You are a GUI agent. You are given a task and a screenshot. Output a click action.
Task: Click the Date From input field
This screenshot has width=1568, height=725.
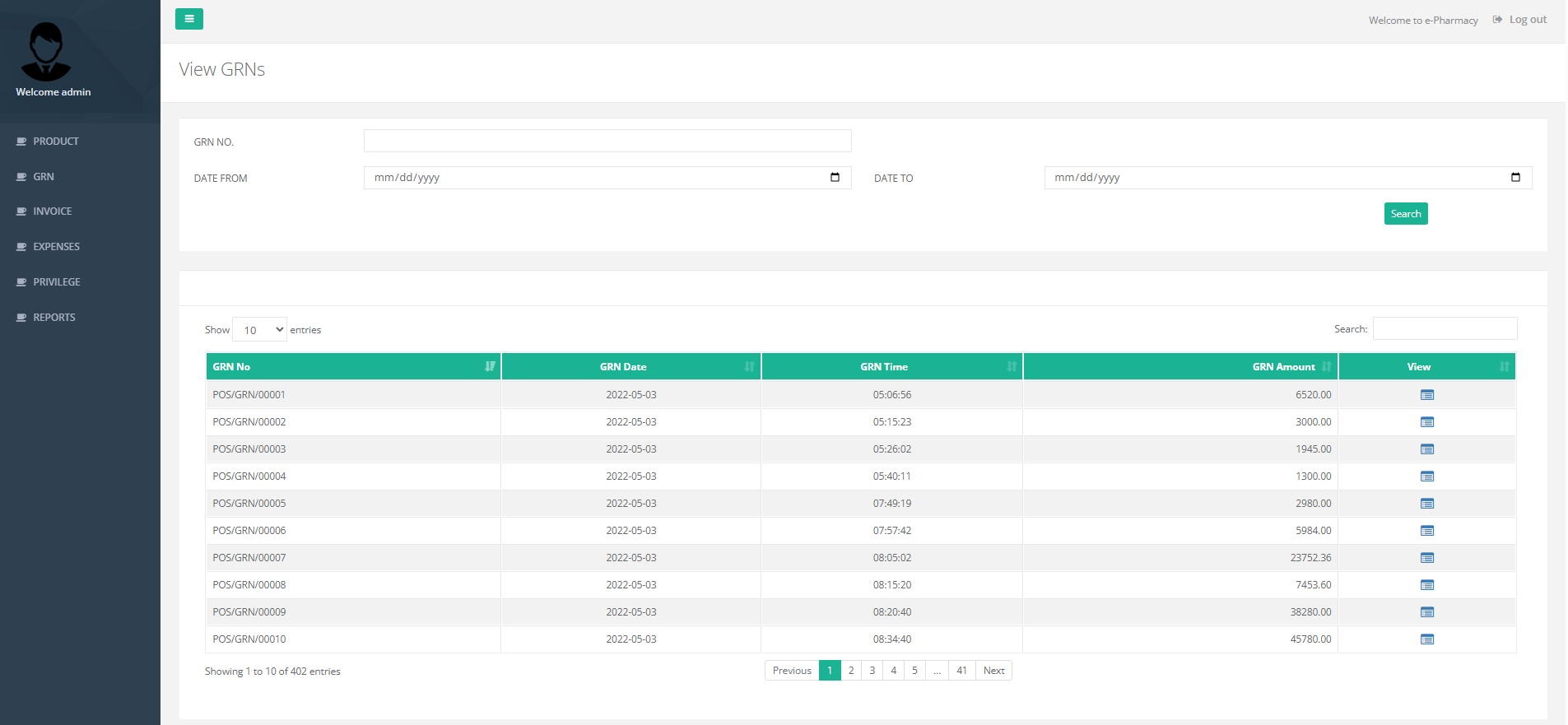607,178
